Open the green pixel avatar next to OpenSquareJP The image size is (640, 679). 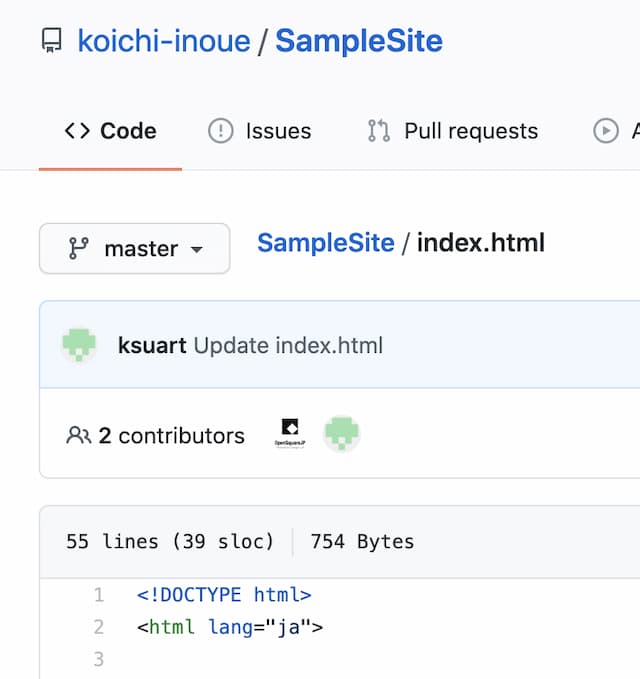[x=341, y=434]
